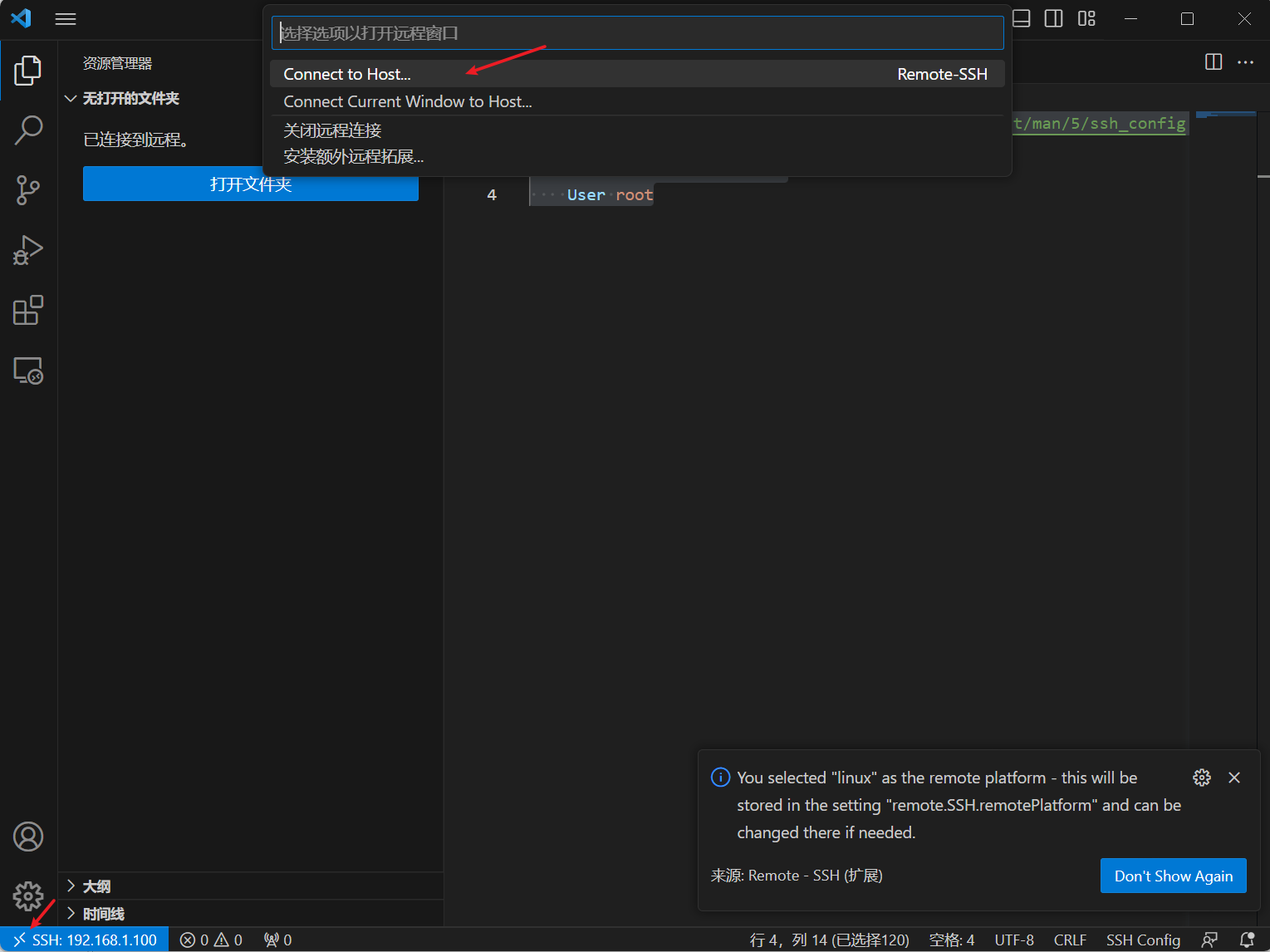The width and height of the screenshot is (1270, 952).
Task: Open the Explorer view in activity bar
Action: (x=28, y=71)
